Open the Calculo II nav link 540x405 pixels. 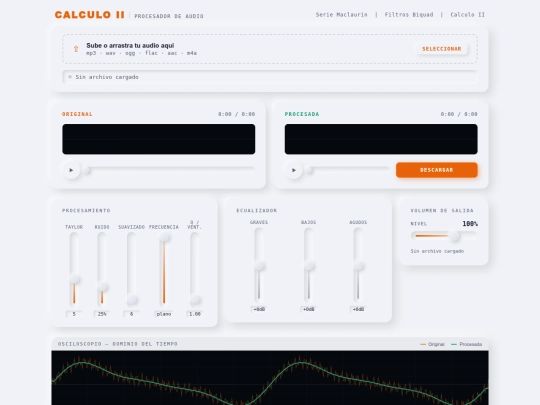[467, 15]
